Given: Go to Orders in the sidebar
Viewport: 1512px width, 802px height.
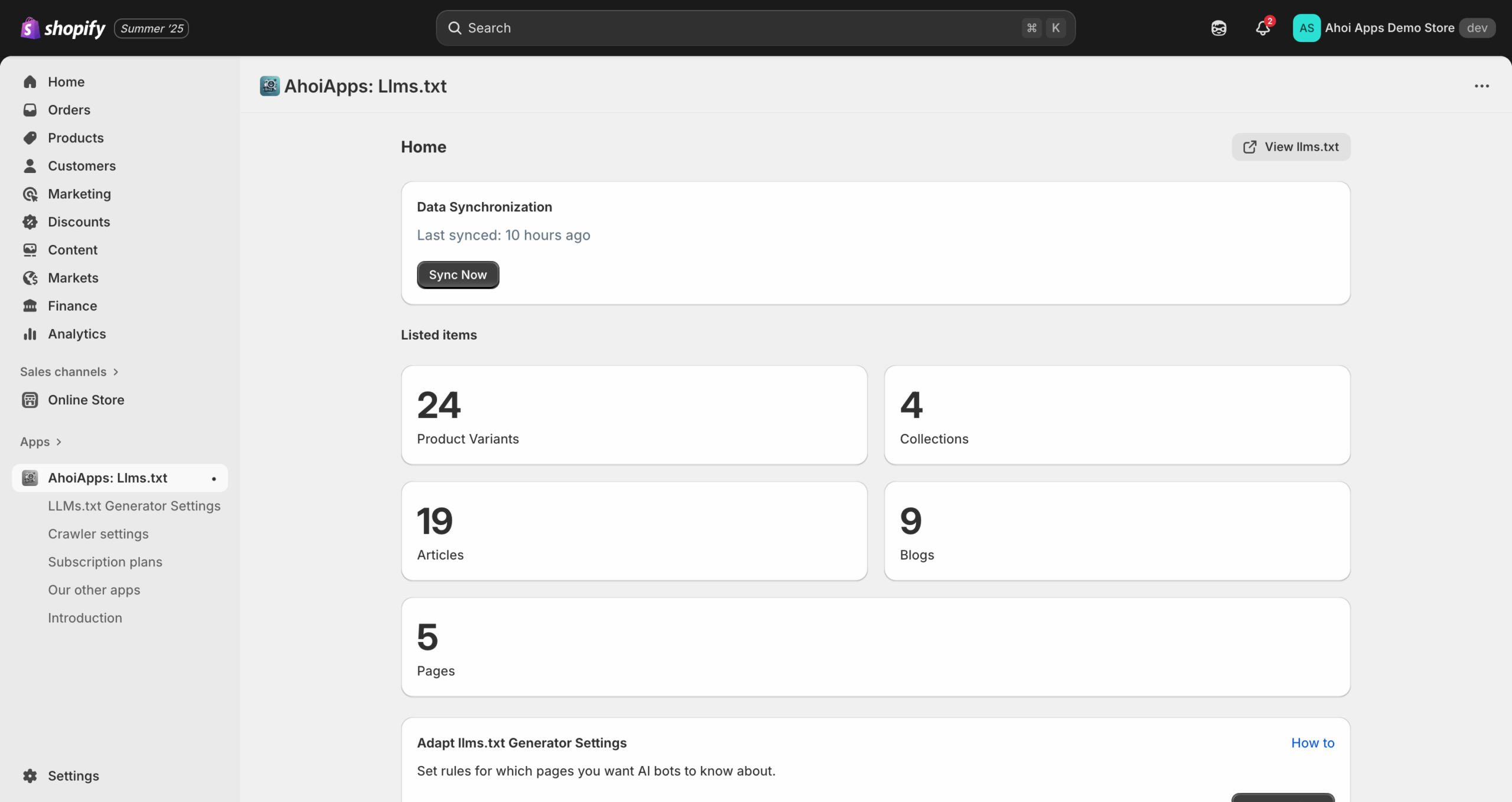Looking at the screenshot, I should click(x=69, y=110).
